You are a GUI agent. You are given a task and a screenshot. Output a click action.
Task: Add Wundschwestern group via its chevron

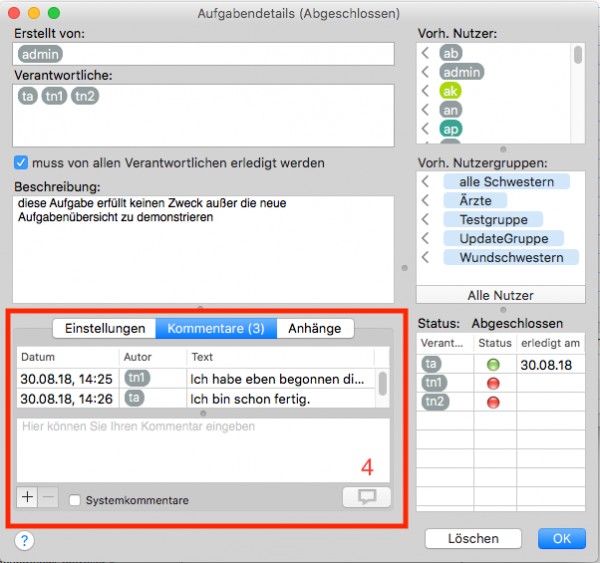click(425, 257)
